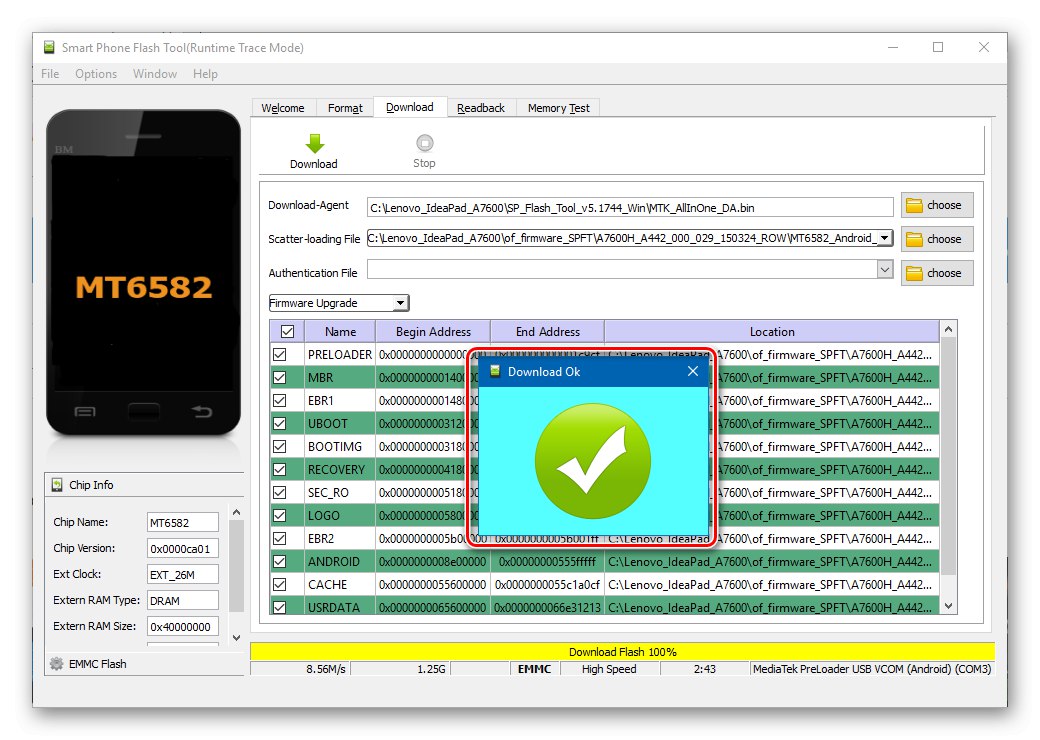Viewport: 1040px width, 740px height.
Task: Close the Download Ok dialog
Action: (692, 371)
